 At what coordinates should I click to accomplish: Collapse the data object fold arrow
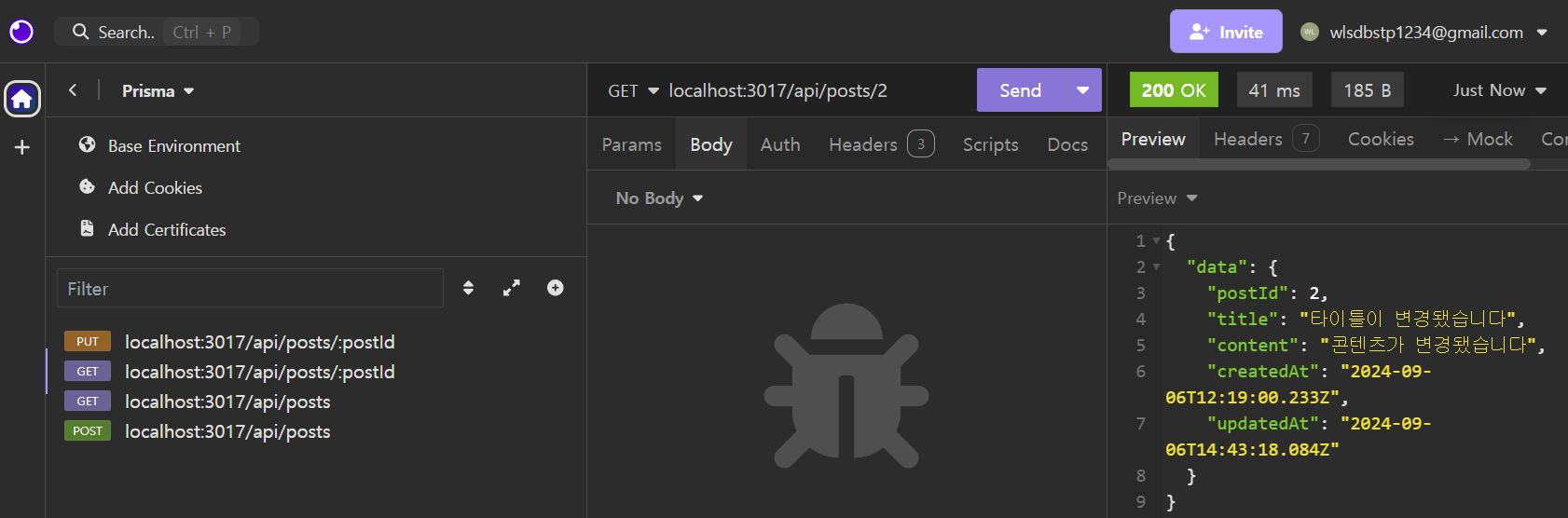click(x=1156, y=267)
